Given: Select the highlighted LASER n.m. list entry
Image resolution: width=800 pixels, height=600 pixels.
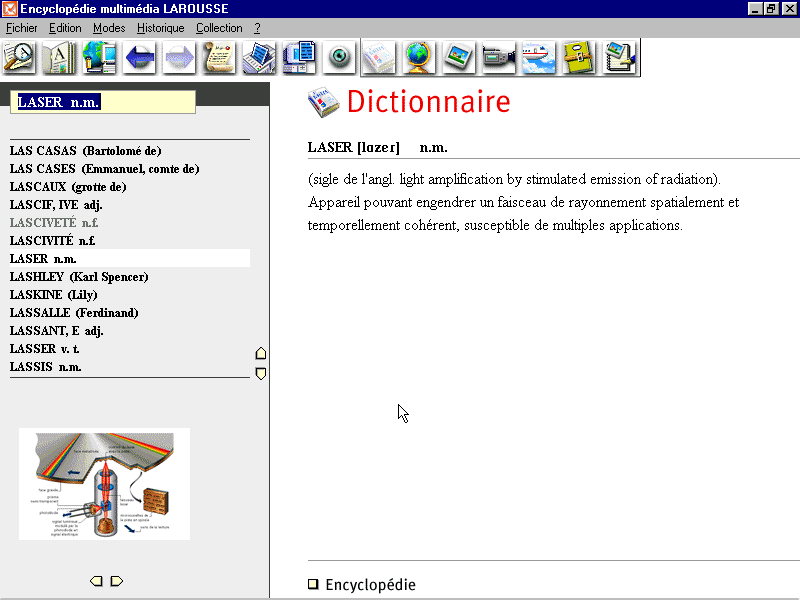Looking at the screenshot, I should pos(130,258).
